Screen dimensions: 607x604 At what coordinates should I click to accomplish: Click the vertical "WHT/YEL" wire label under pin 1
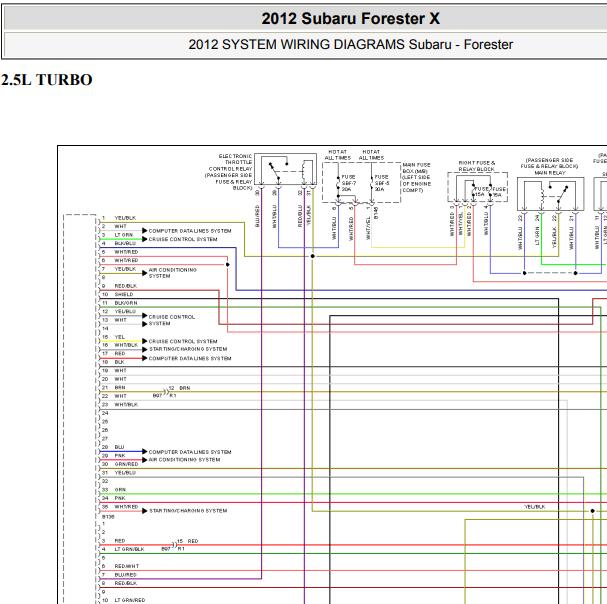pyautogui.click(x=368, y=228)
